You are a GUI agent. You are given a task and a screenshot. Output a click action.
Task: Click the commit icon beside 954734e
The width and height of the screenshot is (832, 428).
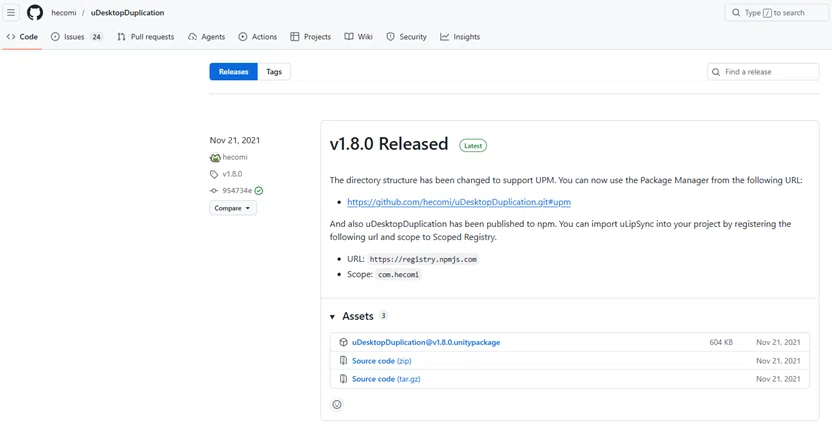(214, 190)
